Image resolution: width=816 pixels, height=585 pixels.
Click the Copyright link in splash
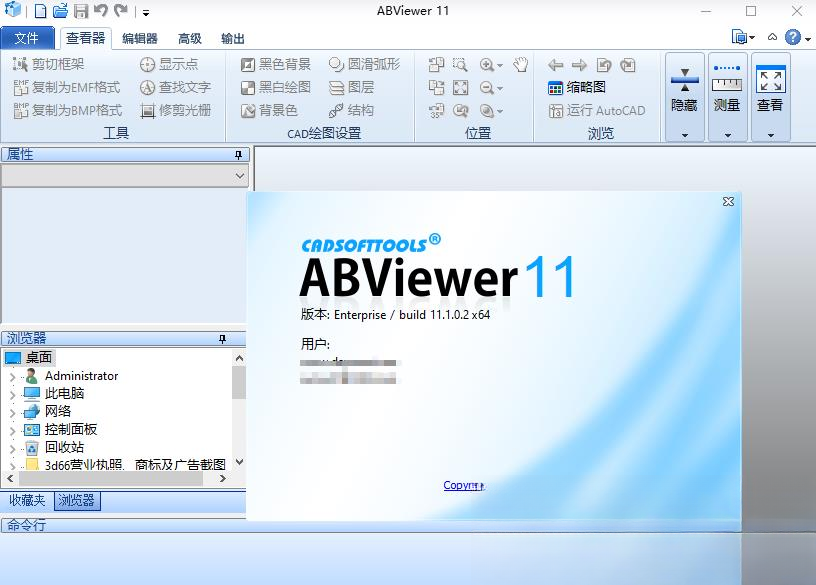click(464, 485)
